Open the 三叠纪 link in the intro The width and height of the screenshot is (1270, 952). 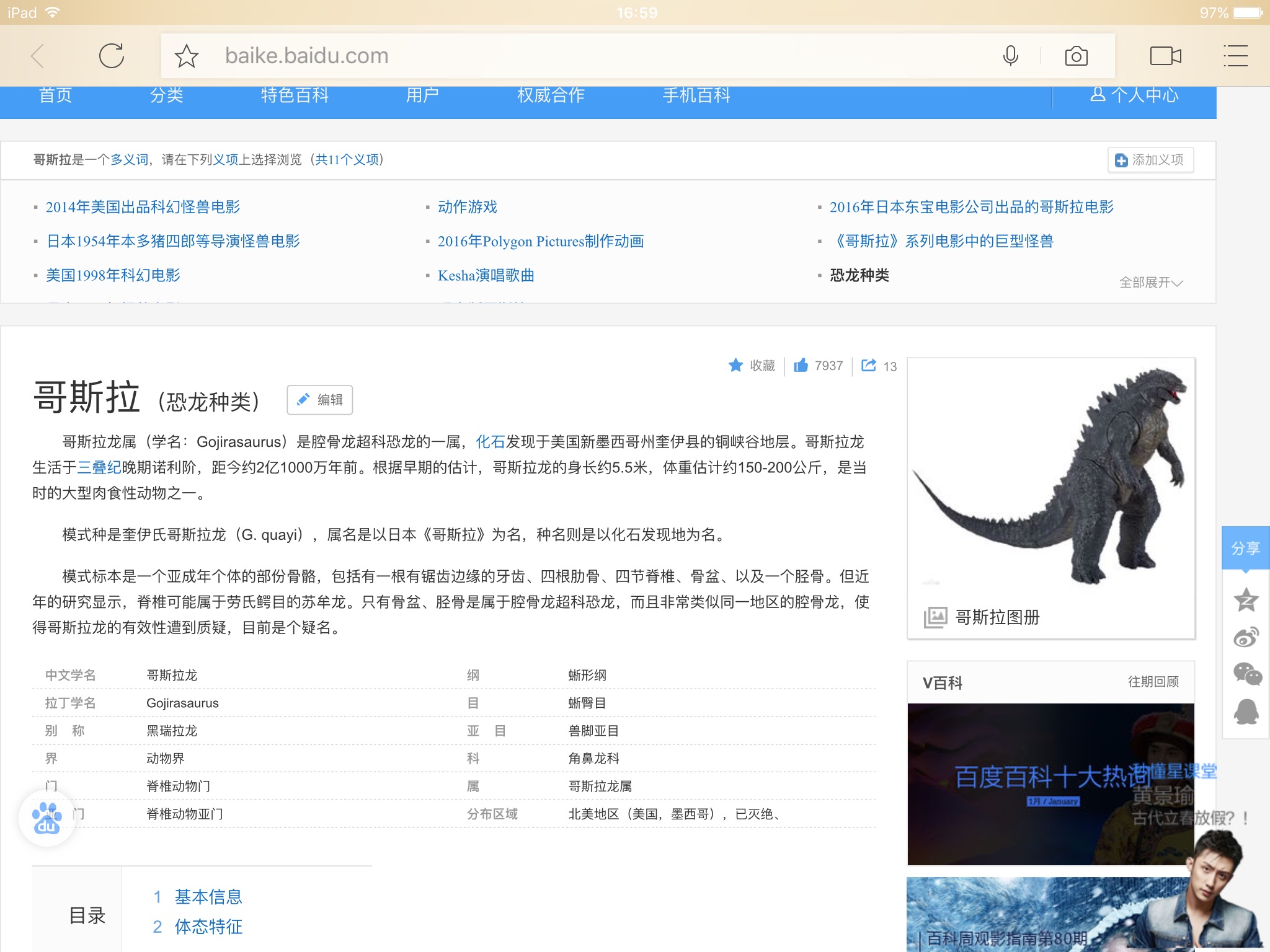[x=99, y=467]
